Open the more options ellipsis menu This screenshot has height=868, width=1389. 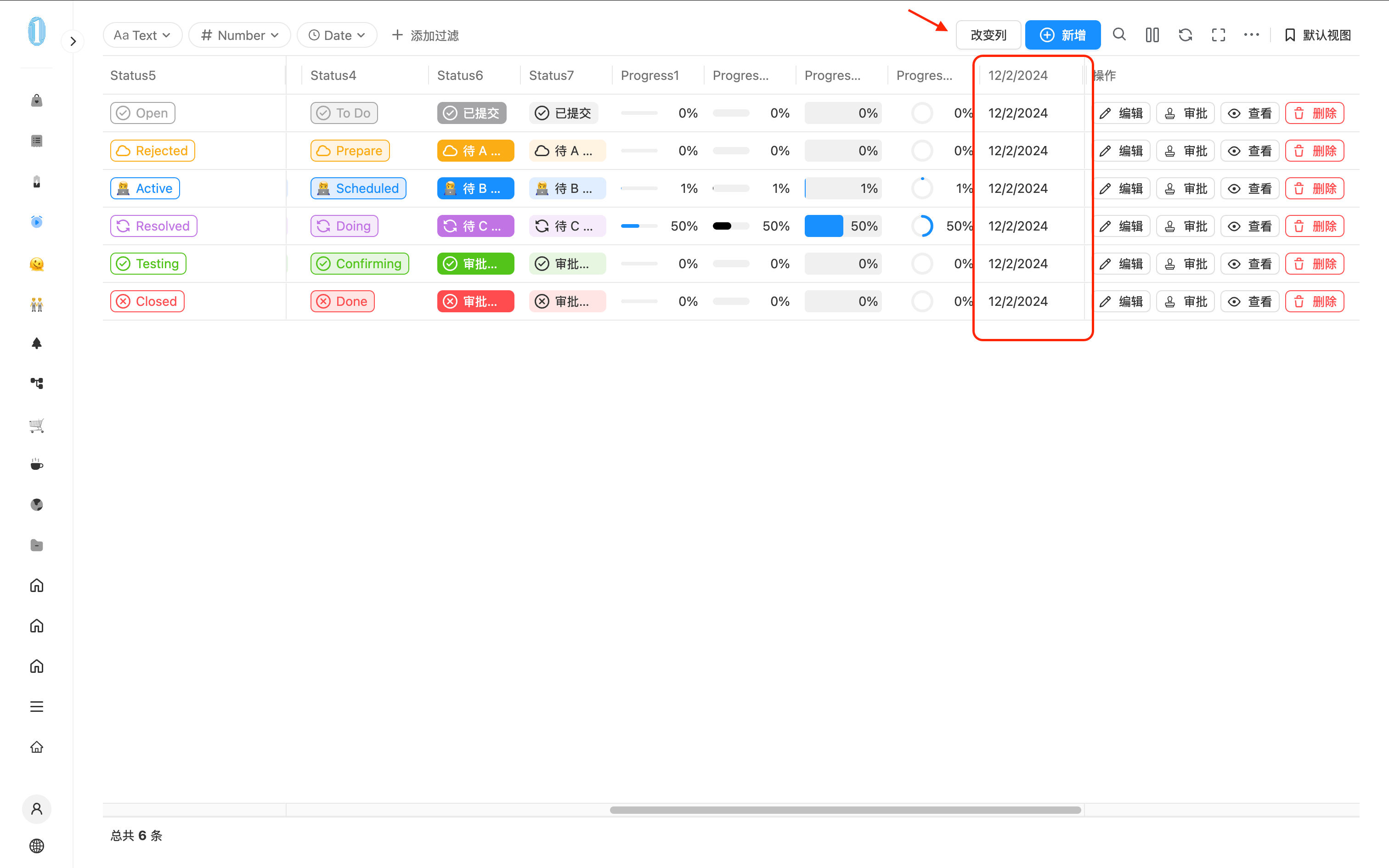[x=1251, y=35]
